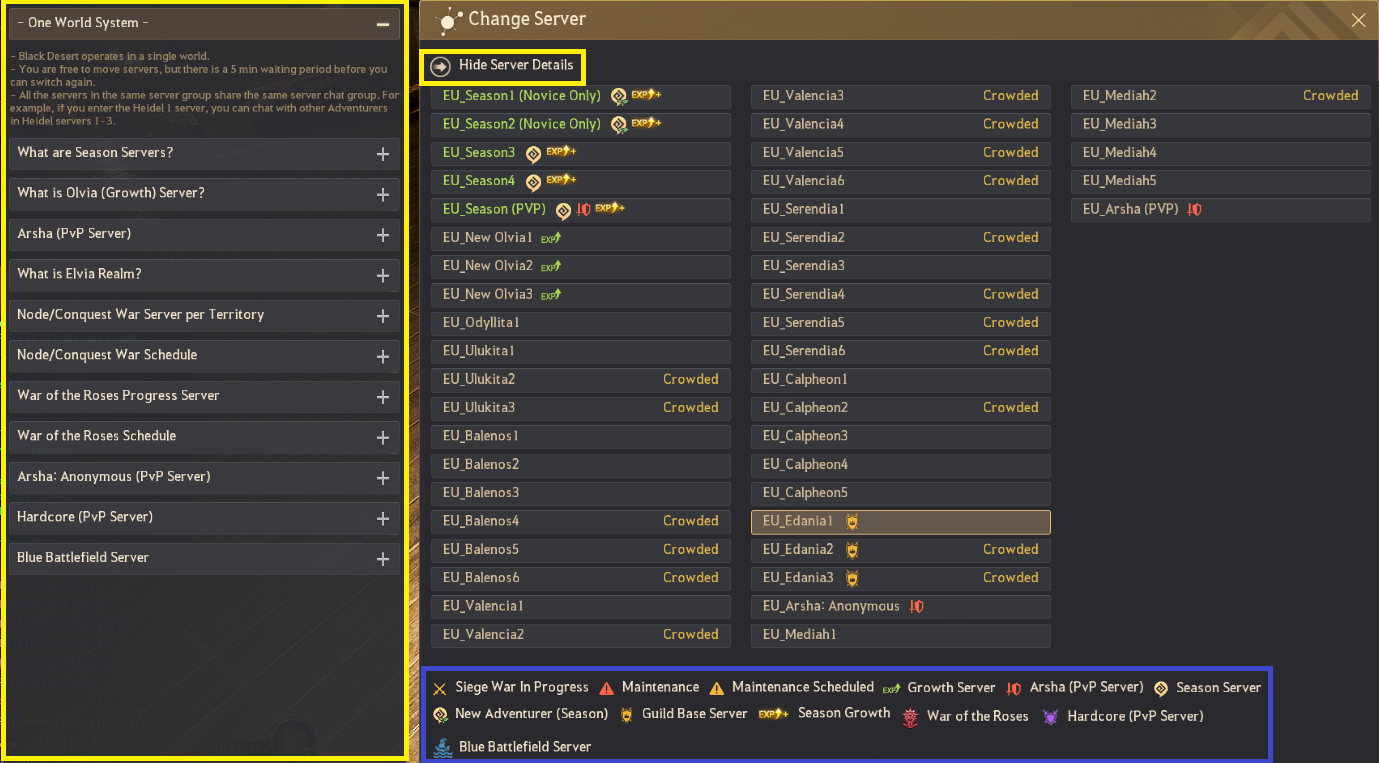Choose the crowded EU_Mediah2 server
Image resolution: width=1379 pixels, height=763 pixels.
(x=1221, y=96)
